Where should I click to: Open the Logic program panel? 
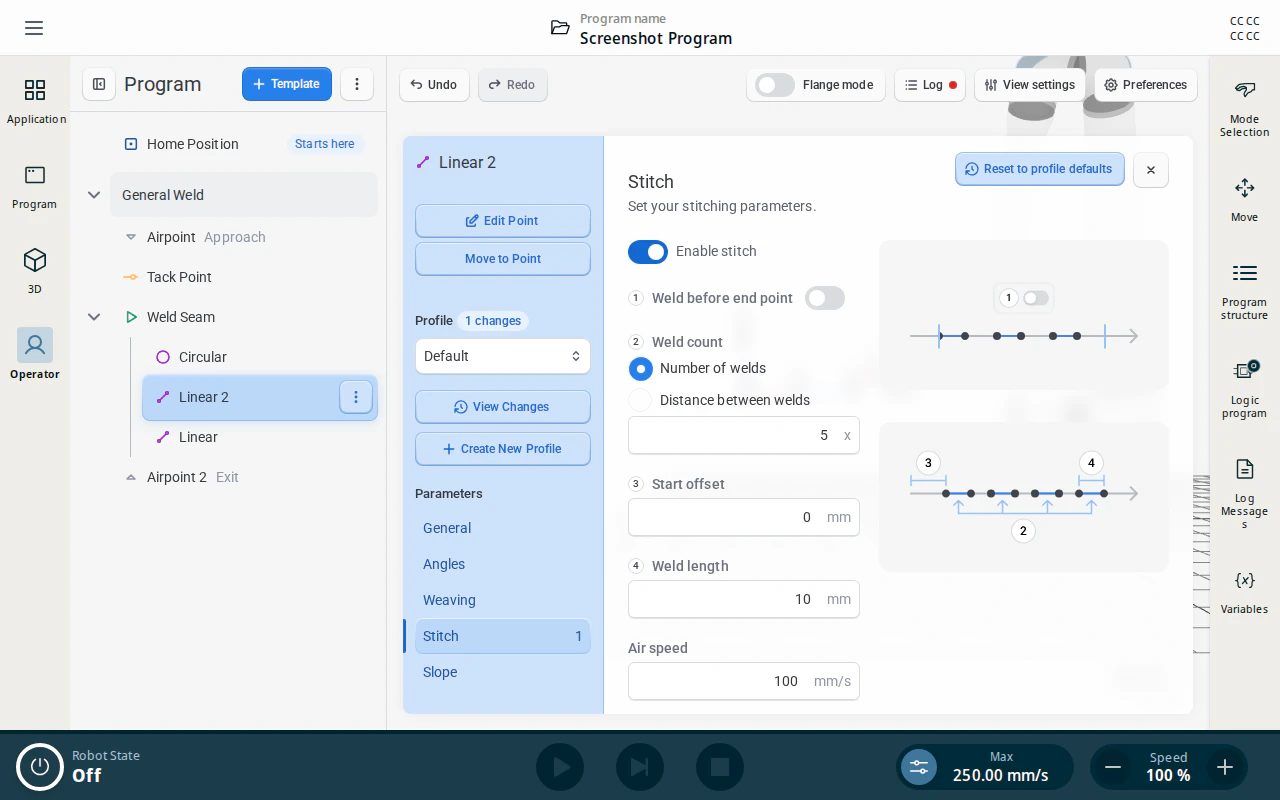1244,389
